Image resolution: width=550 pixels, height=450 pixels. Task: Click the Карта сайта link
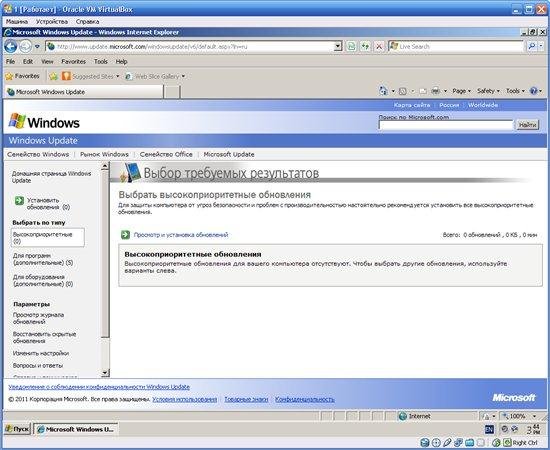point(411,105)
